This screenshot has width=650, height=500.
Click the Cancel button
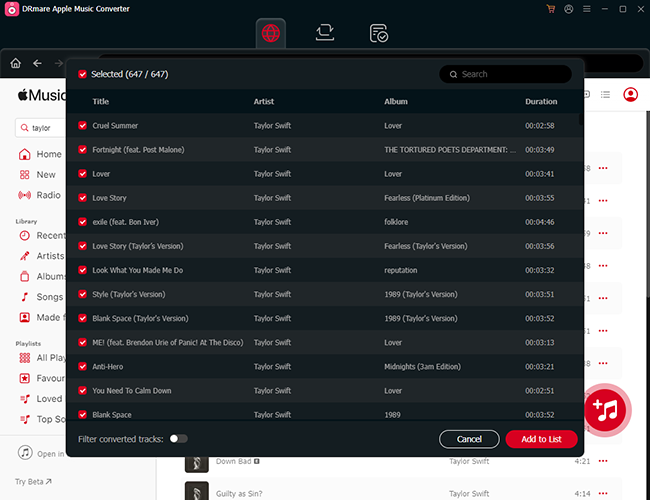tap(469, 439)
